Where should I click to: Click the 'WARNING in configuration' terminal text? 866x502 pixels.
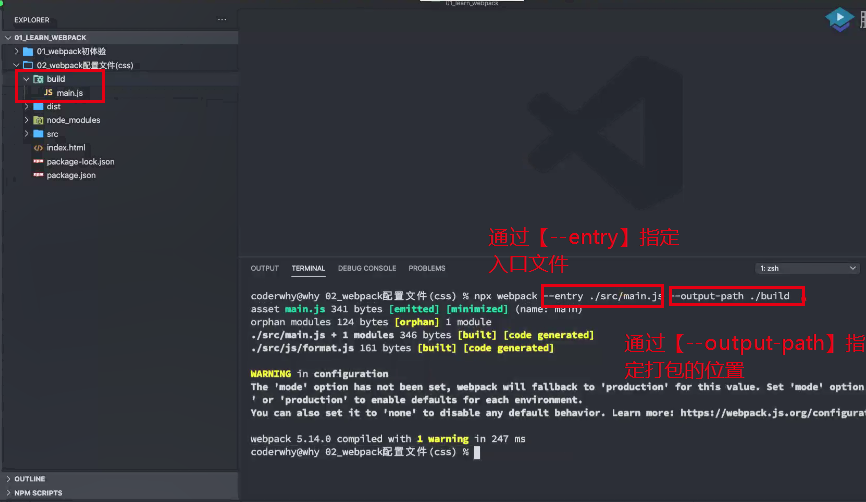point(319,374)
